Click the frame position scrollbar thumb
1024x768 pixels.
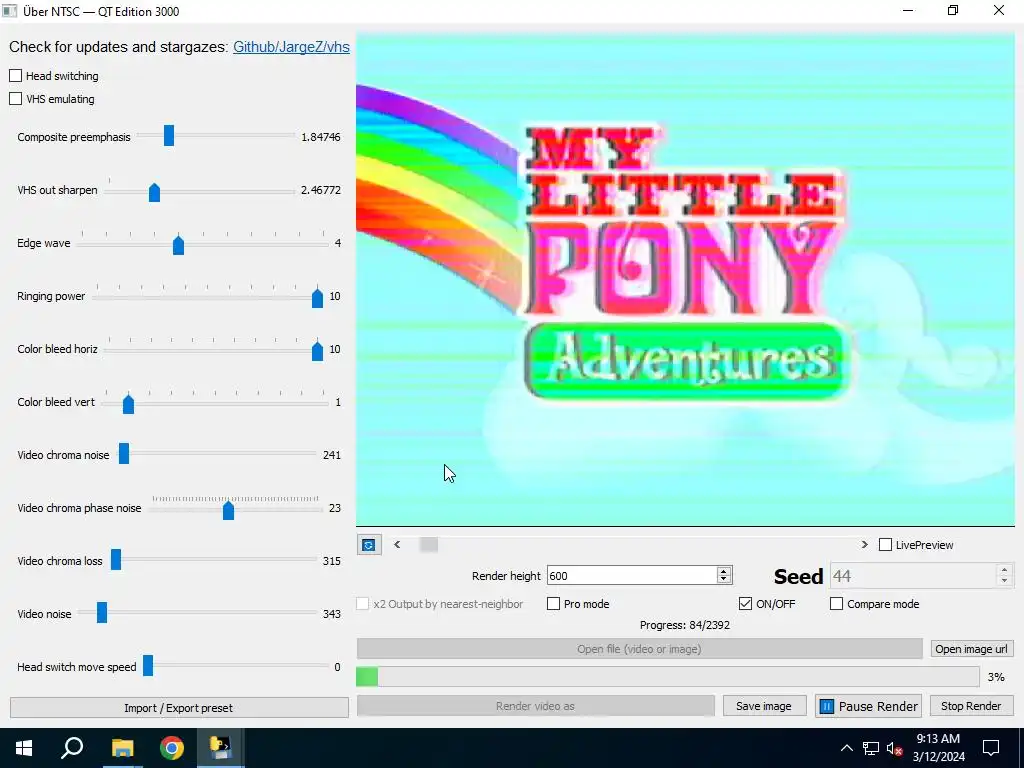coord(429,545)
